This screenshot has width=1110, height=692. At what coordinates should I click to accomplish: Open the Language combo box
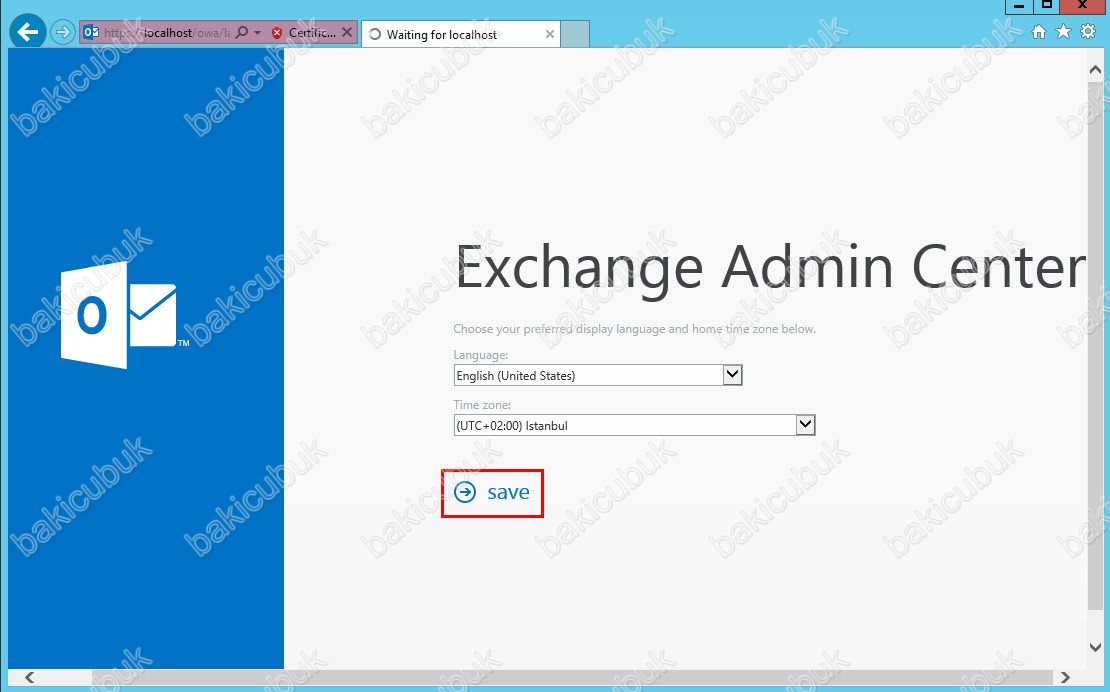(597, 375)
